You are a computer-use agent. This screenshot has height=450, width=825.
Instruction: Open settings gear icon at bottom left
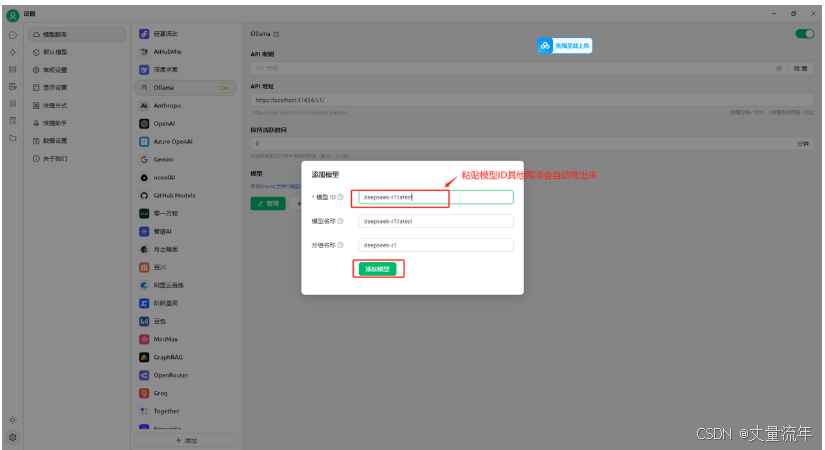13,437
